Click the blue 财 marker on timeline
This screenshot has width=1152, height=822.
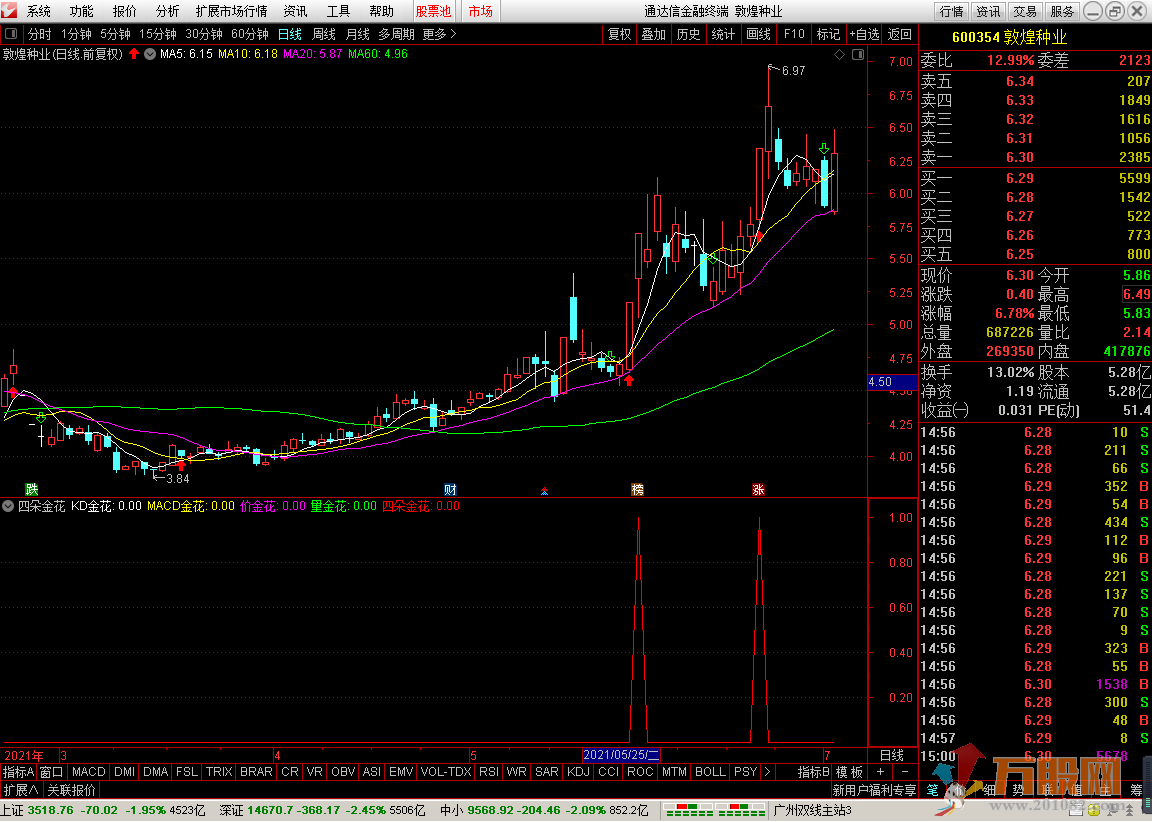pyautogui.click(x=450, y=489)
